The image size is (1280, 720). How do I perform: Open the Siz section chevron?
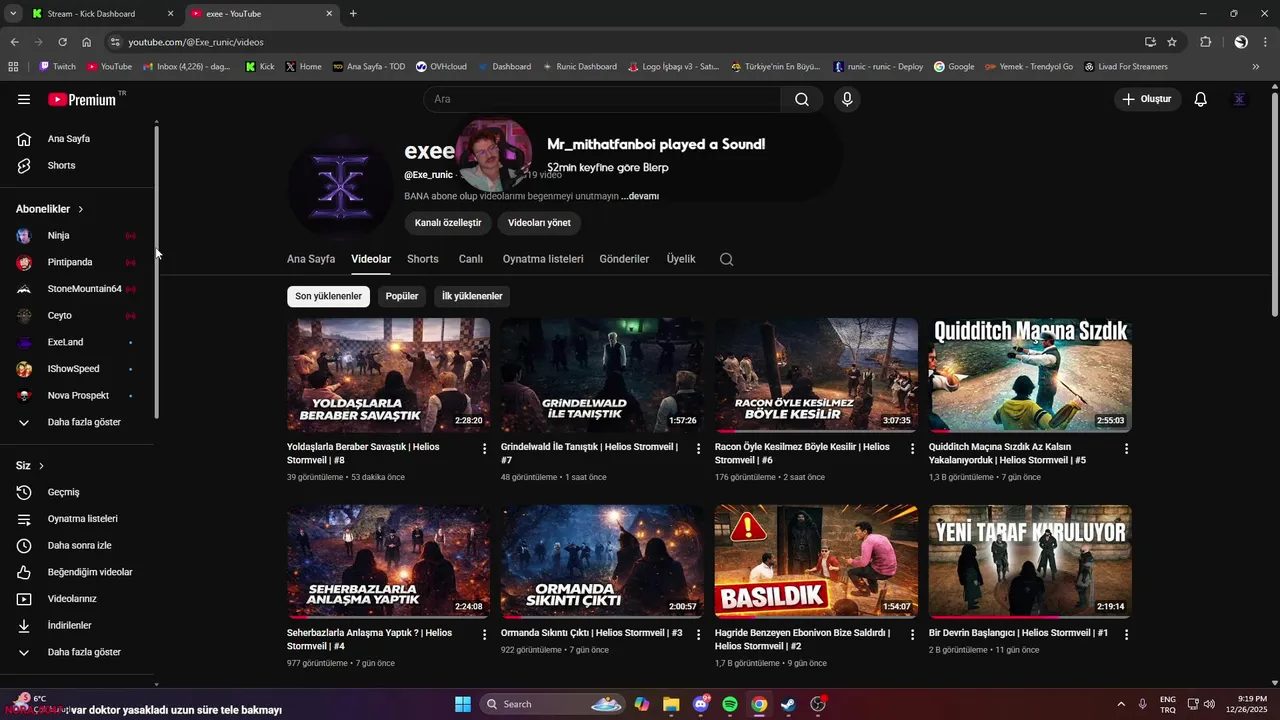tap(41, 466)
